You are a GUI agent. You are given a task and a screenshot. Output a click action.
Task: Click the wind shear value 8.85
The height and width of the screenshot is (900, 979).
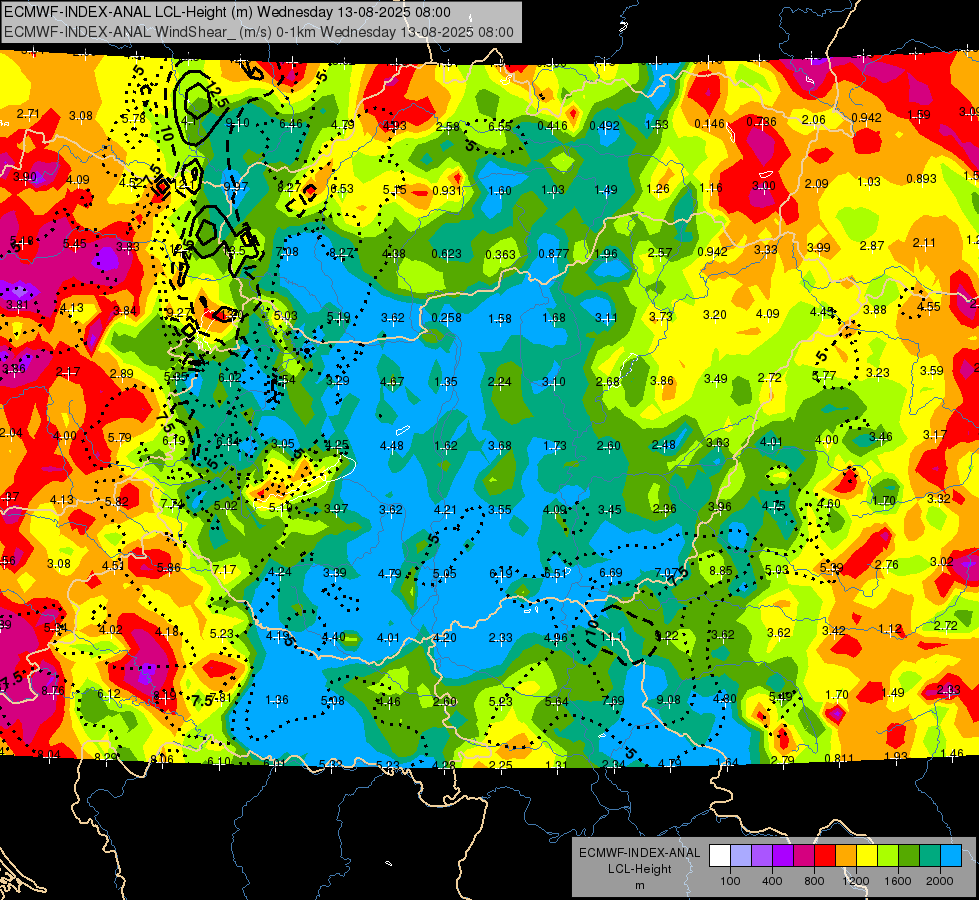(x=721, y=570)
